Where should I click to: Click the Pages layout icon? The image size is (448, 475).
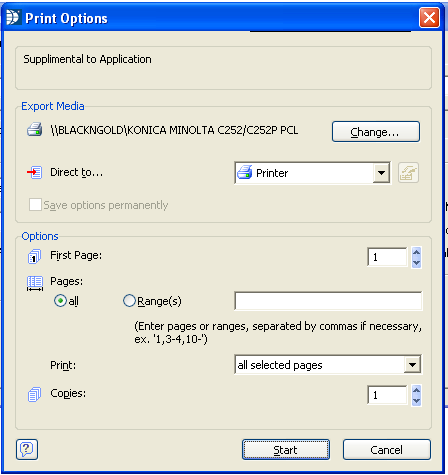pyautogui.click(x=35, y=283)
